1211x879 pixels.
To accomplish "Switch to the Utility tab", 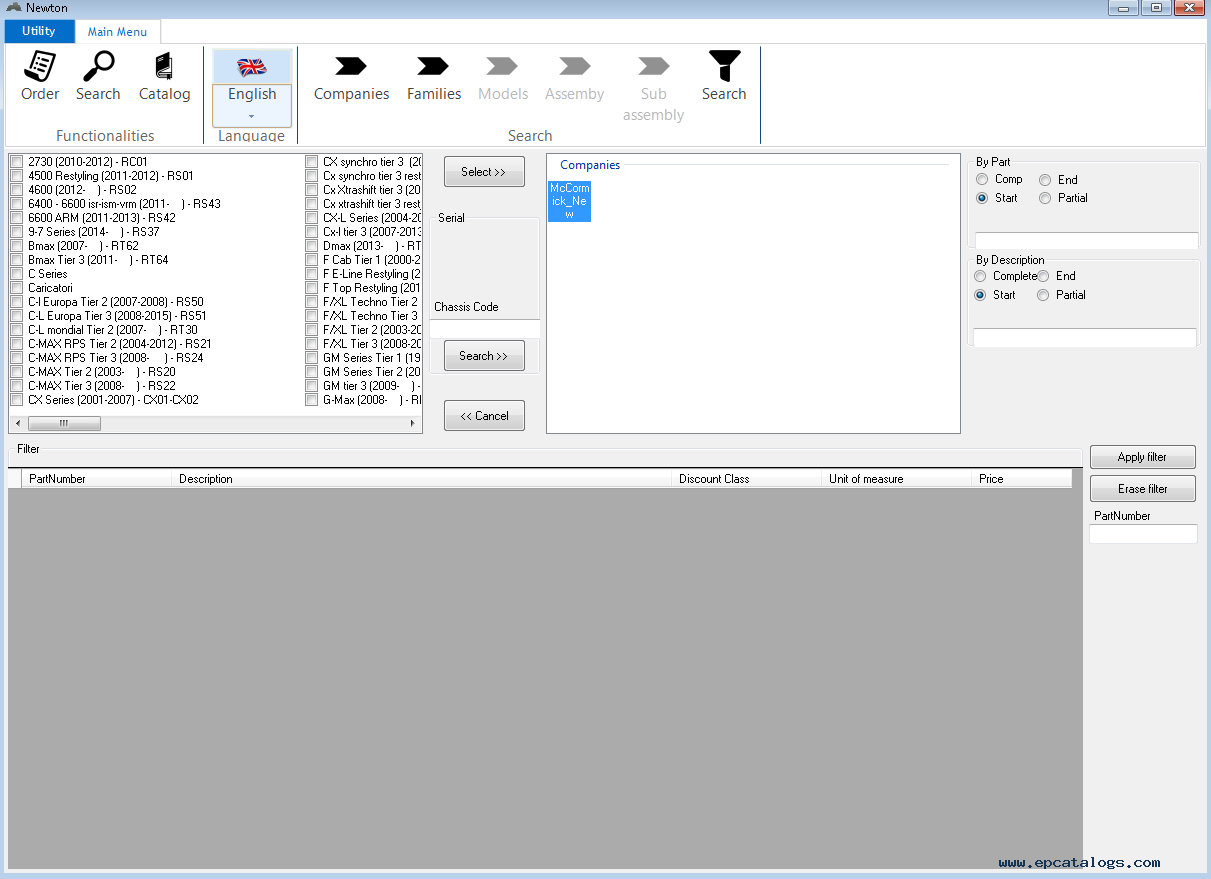I will (x=39, y=31).
